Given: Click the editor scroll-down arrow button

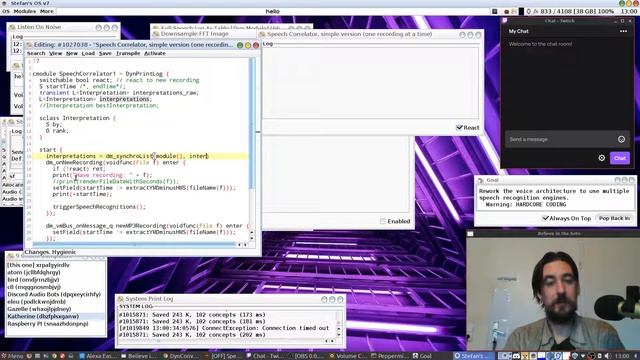Looking at the screenshot, I should [251, 238].
